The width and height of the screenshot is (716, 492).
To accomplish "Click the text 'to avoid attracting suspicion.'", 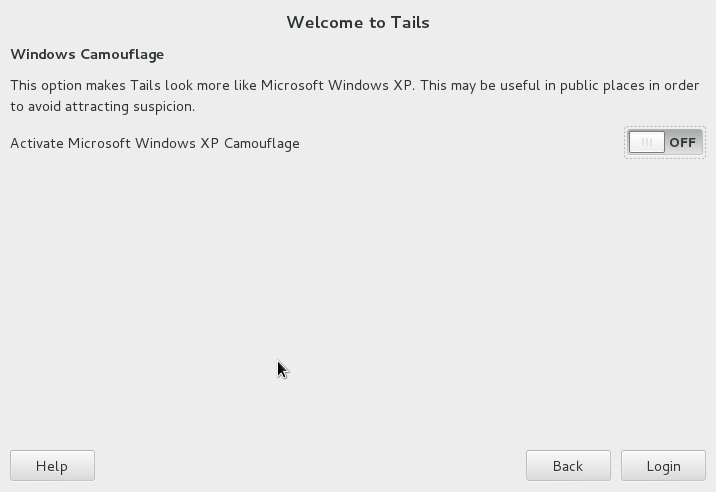I will point(102,106).
